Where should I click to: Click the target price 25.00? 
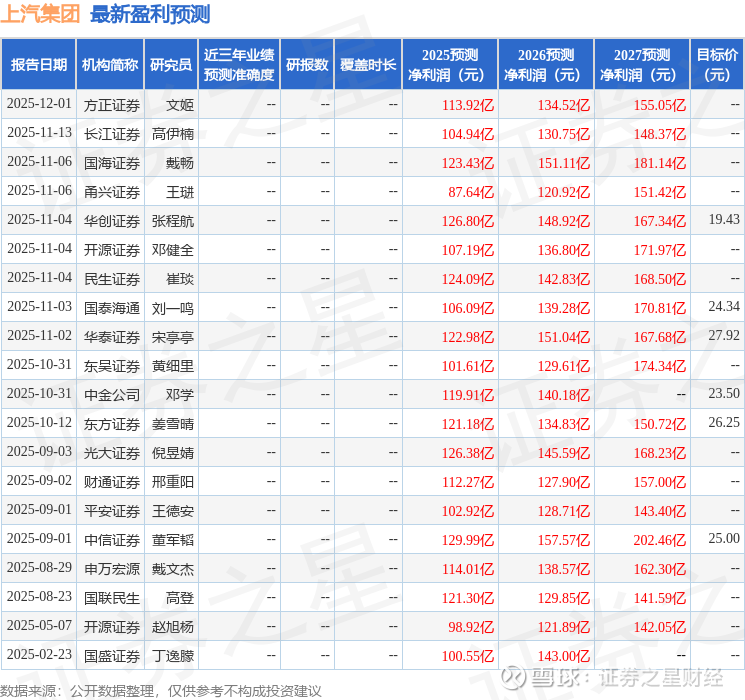tap(724, 538)
